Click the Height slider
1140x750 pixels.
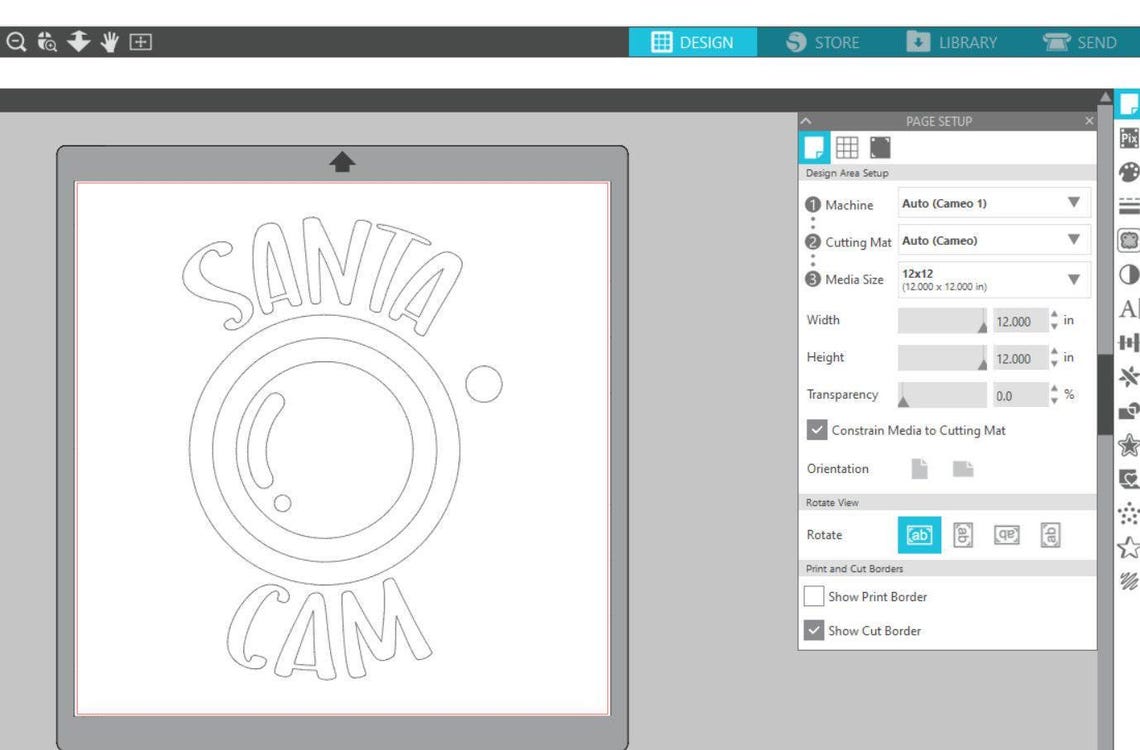(x=942, y=358)
